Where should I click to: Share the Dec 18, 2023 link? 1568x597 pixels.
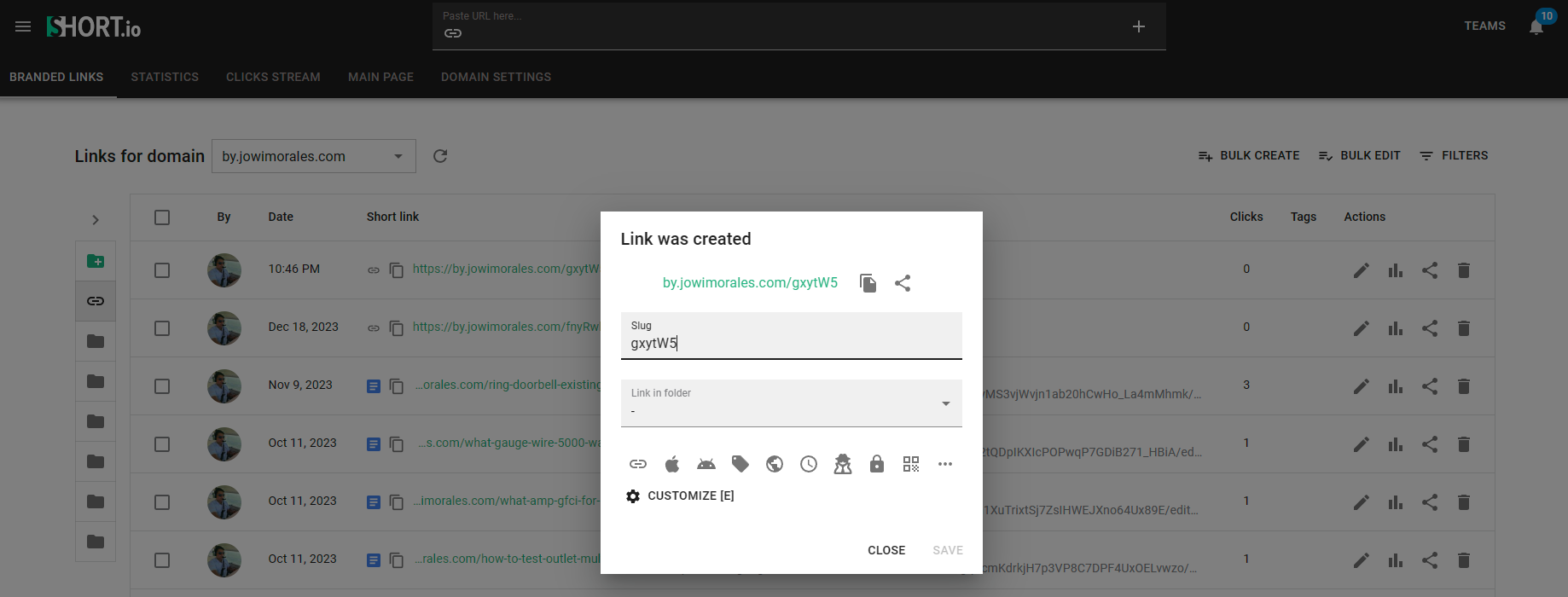(x=1430, y=328)
